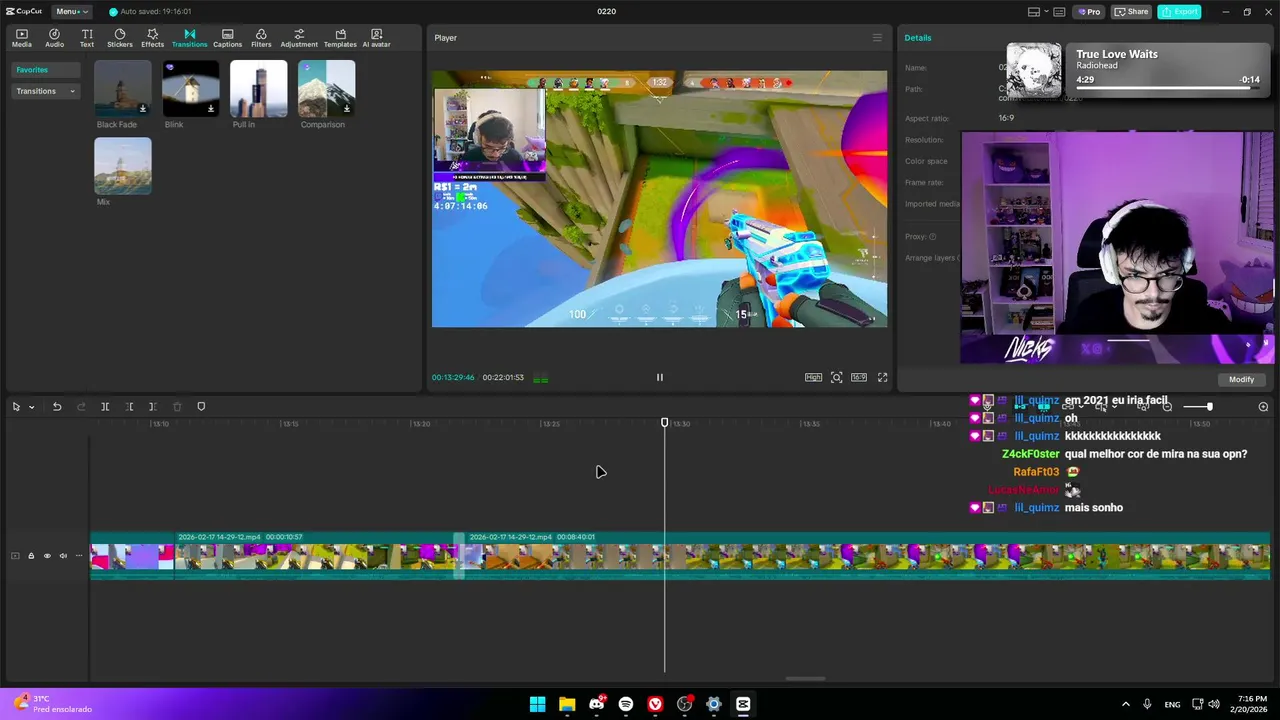Select the Favorites category

pyautogui.click(x=45, y=70)
